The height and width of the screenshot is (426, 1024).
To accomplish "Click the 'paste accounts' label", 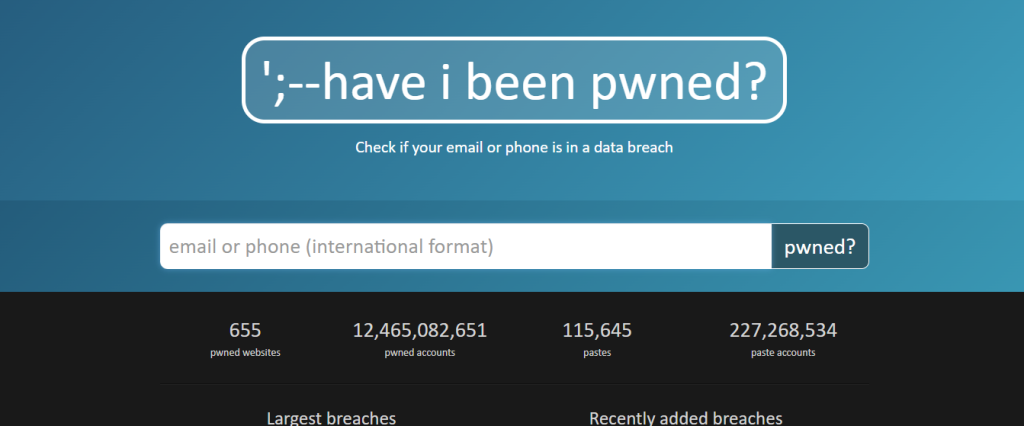I will 783,353.
